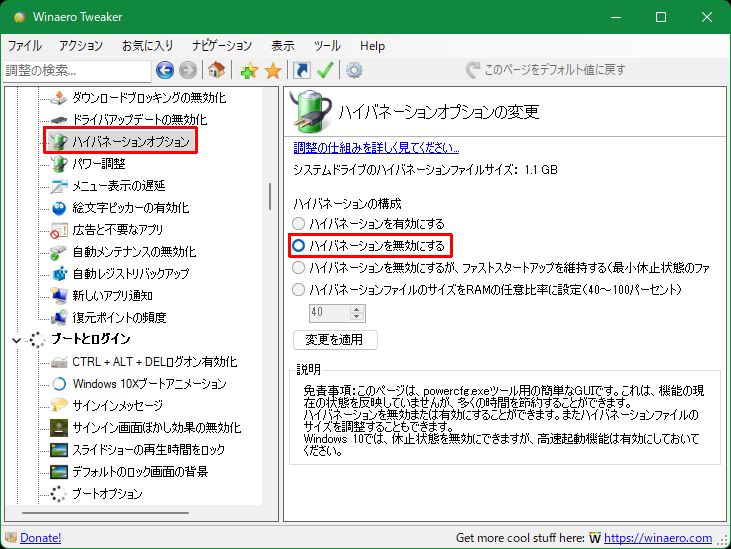Viewport: 731px width, 549px height.
Task: Select disable hibernation but keep fast startup option
Action: pyautogui.click(x=298, y=268)
